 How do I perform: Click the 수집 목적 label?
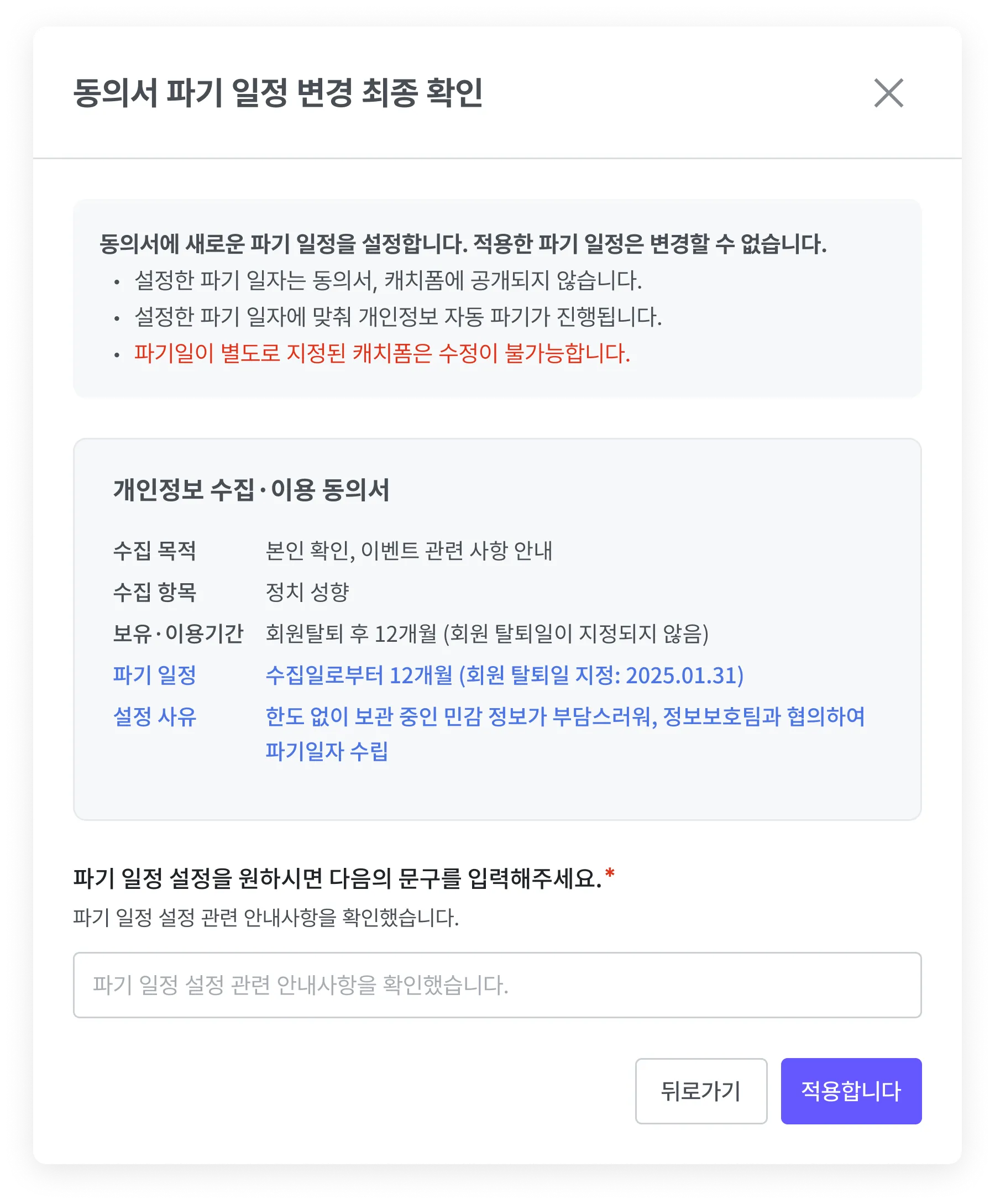tap(155, 551)
